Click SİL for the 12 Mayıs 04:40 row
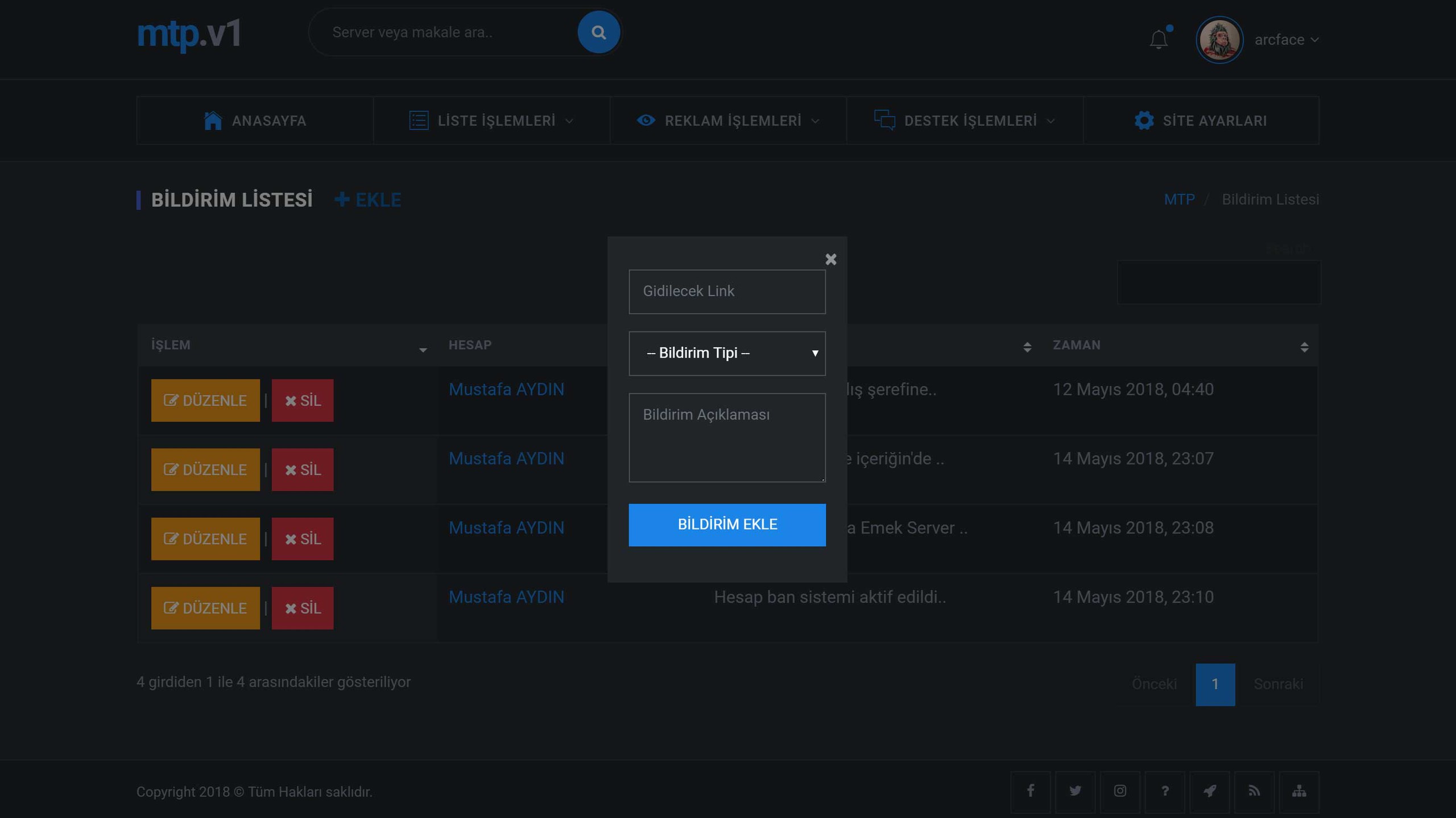1456x818 pixels. (x=303, y=400)
